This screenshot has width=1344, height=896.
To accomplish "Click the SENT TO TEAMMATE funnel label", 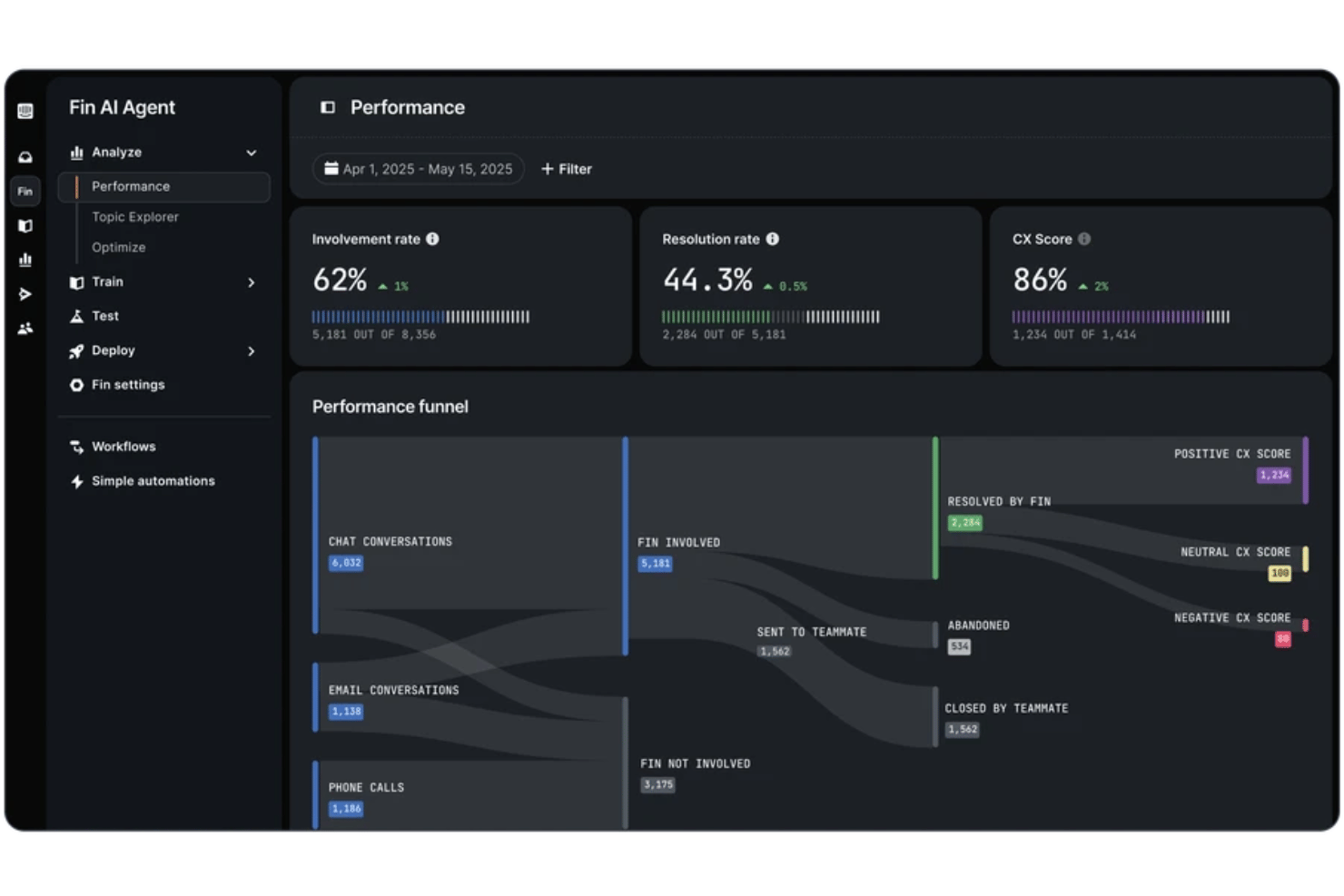I will [812, 633].
